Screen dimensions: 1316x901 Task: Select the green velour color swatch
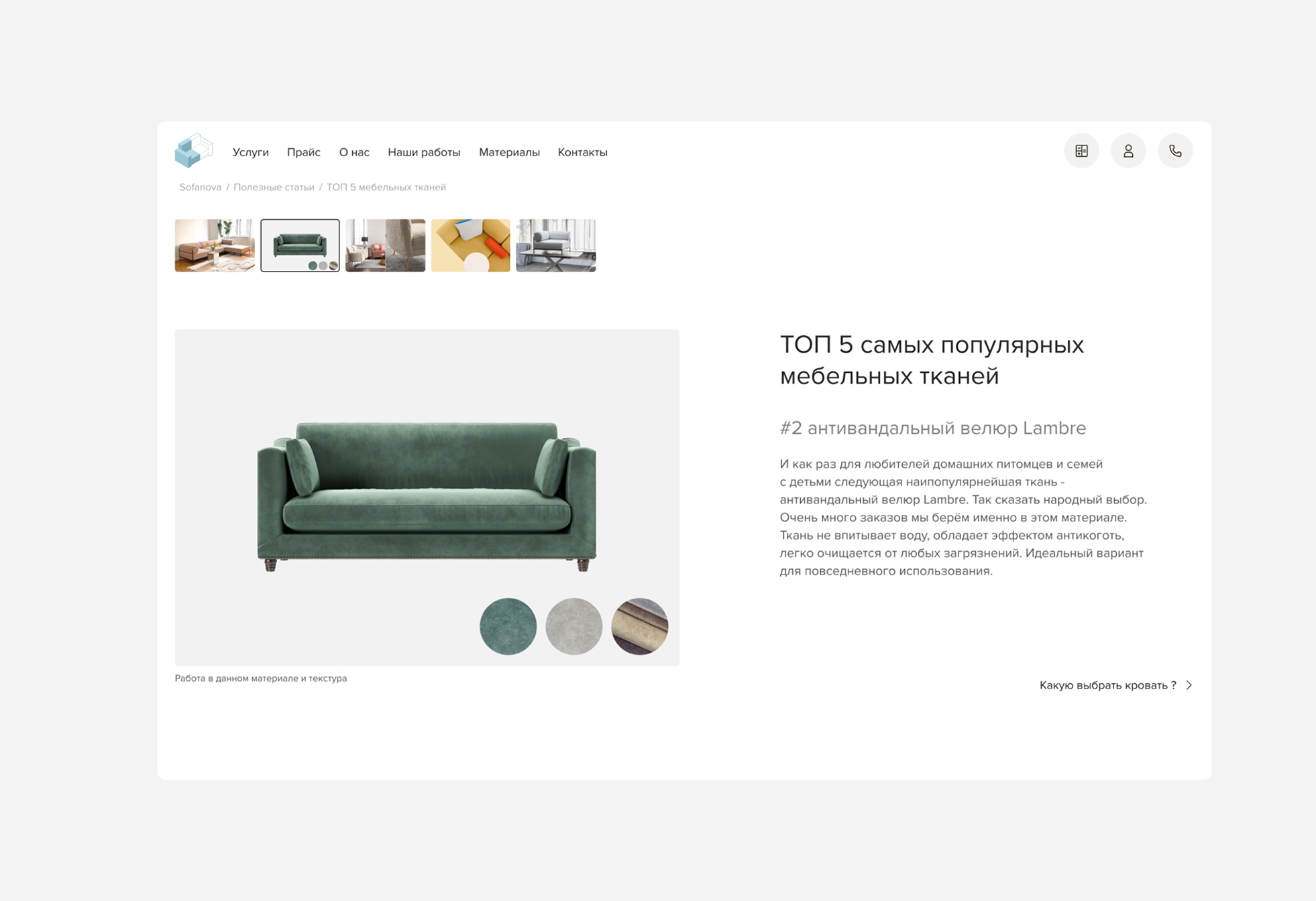[508, 626]
